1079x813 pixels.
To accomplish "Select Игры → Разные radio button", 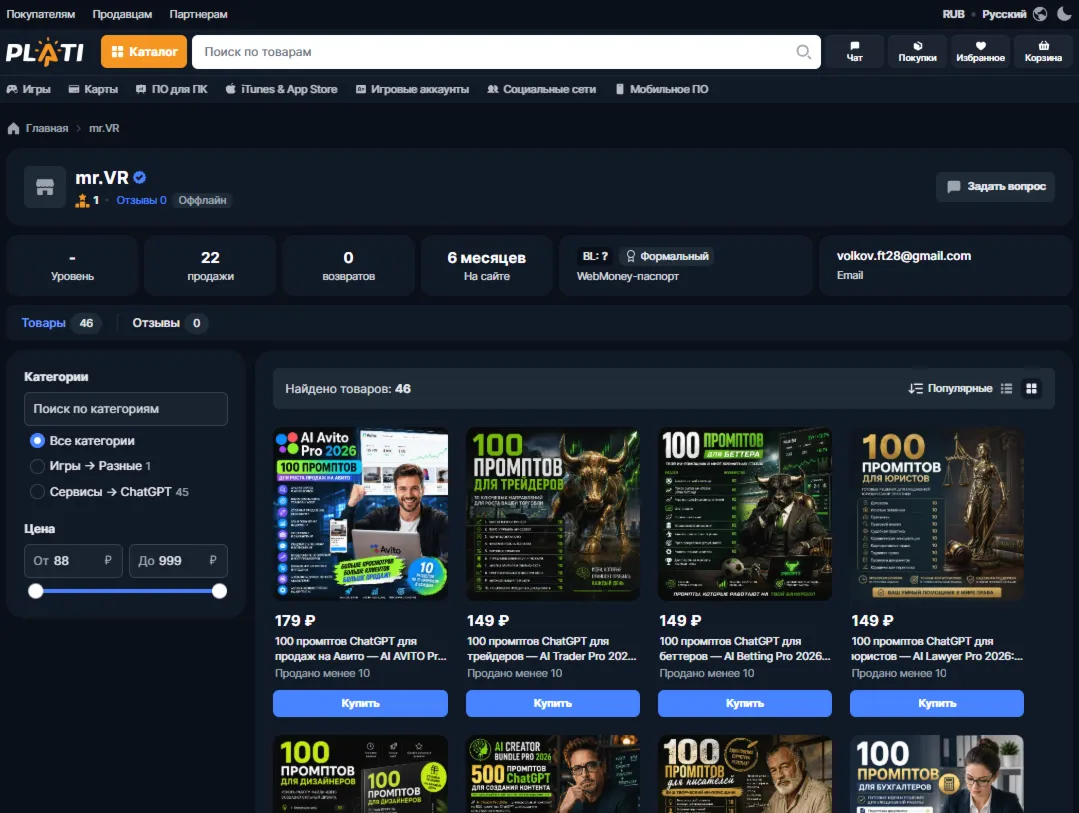I will pyautogui.click(x=37, y=466).
